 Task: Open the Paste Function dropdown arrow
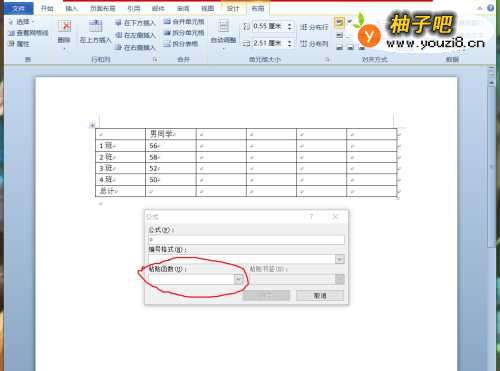tap(238, 279)
